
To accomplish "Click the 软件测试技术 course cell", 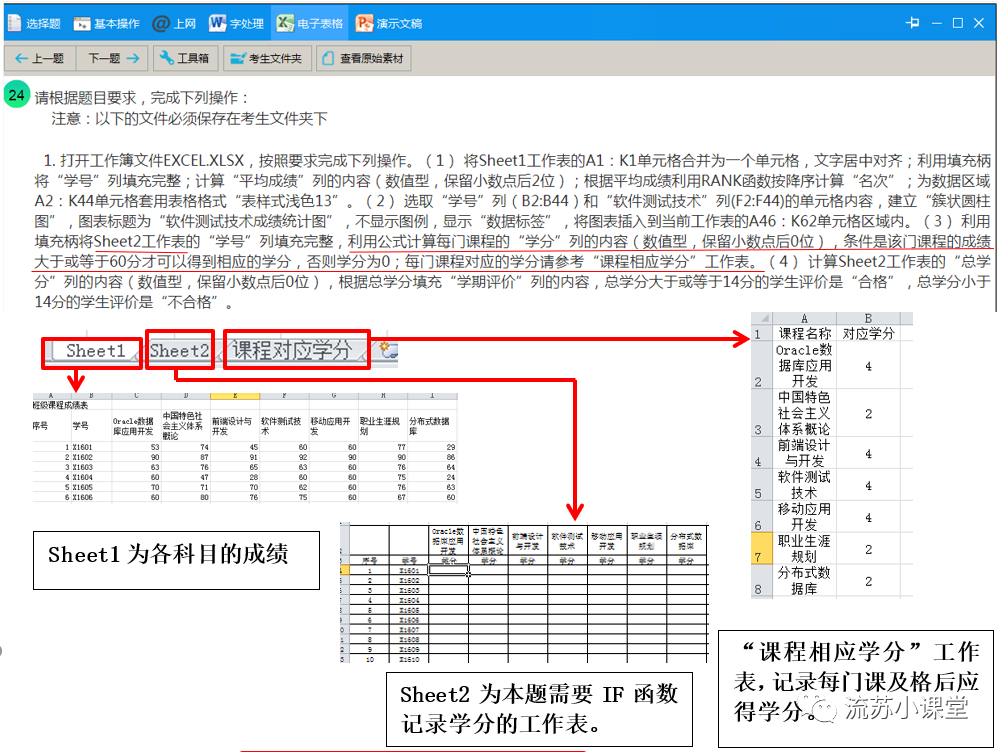I will [x=804, y=485].
